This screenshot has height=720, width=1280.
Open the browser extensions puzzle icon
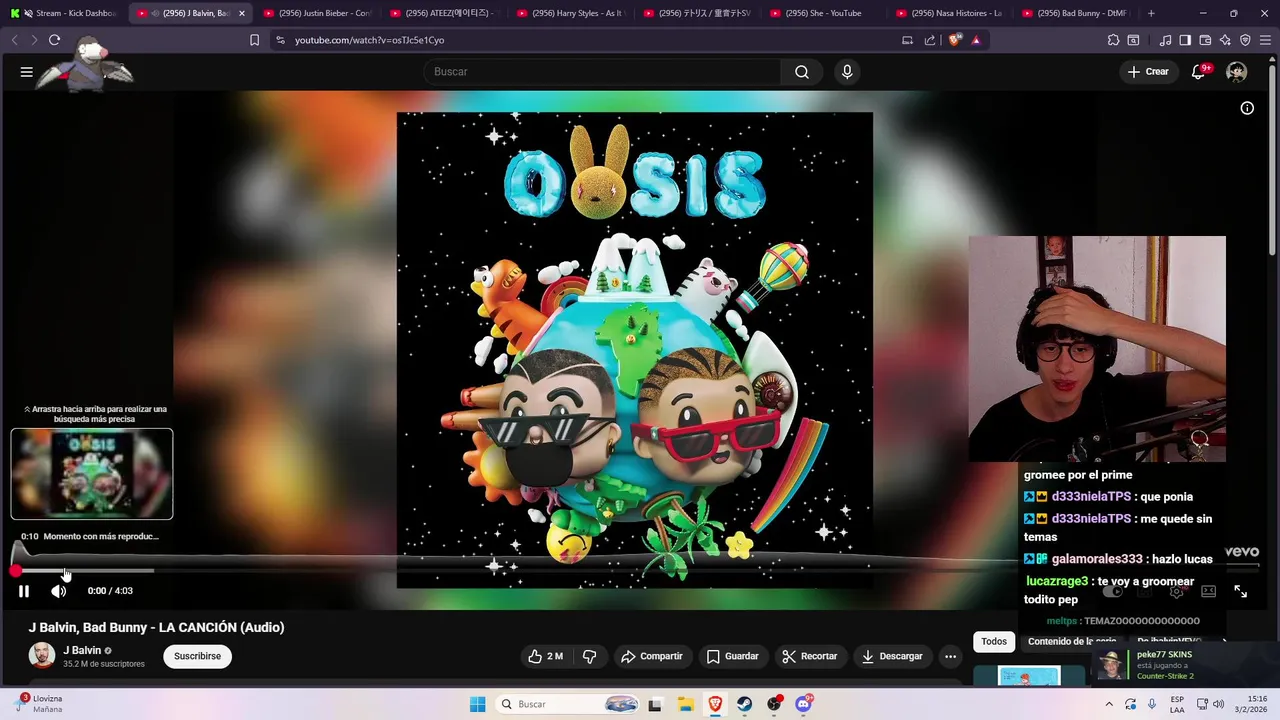1113,40
